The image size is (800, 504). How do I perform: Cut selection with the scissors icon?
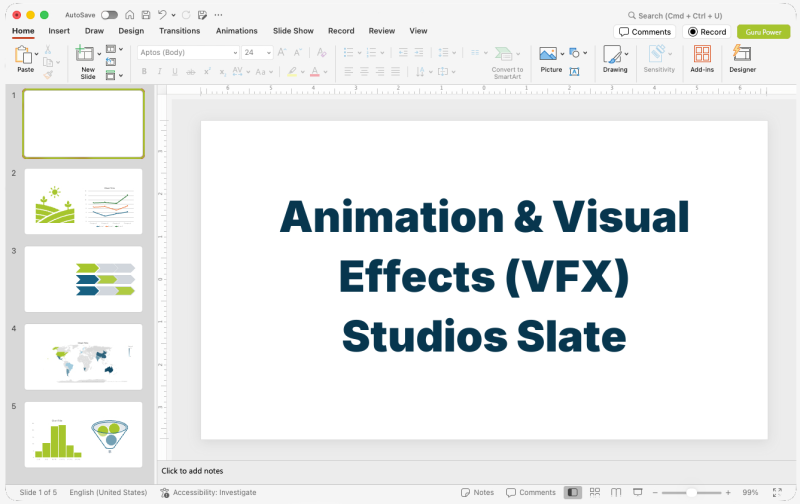coord(48,49)
